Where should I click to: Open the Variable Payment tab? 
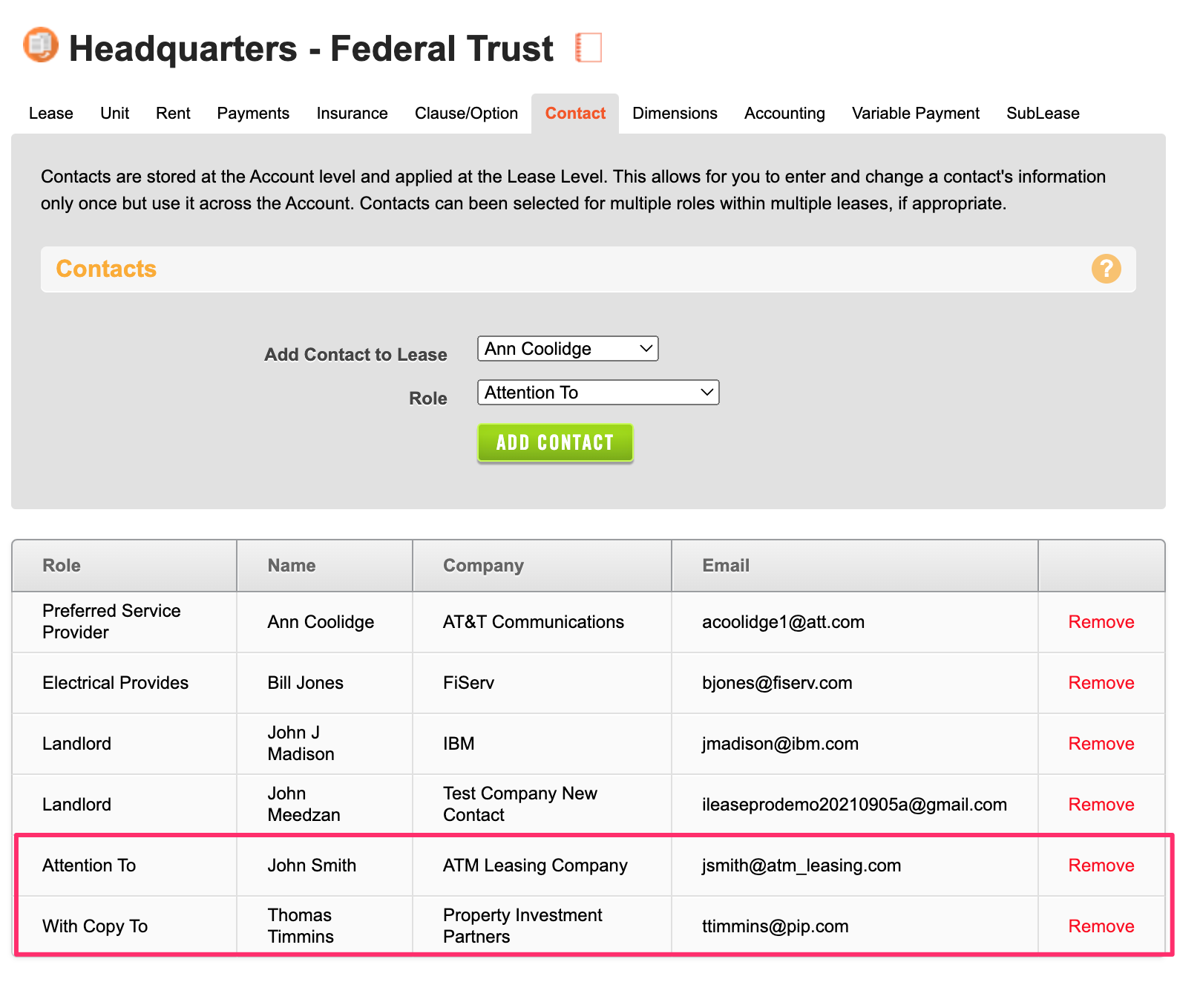pos(915,114)
